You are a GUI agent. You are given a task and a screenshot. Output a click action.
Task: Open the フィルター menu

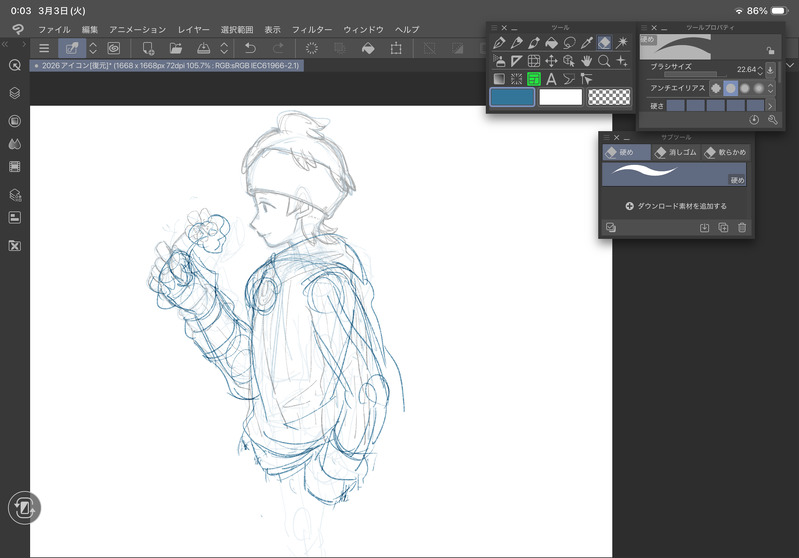click(312, 30)
